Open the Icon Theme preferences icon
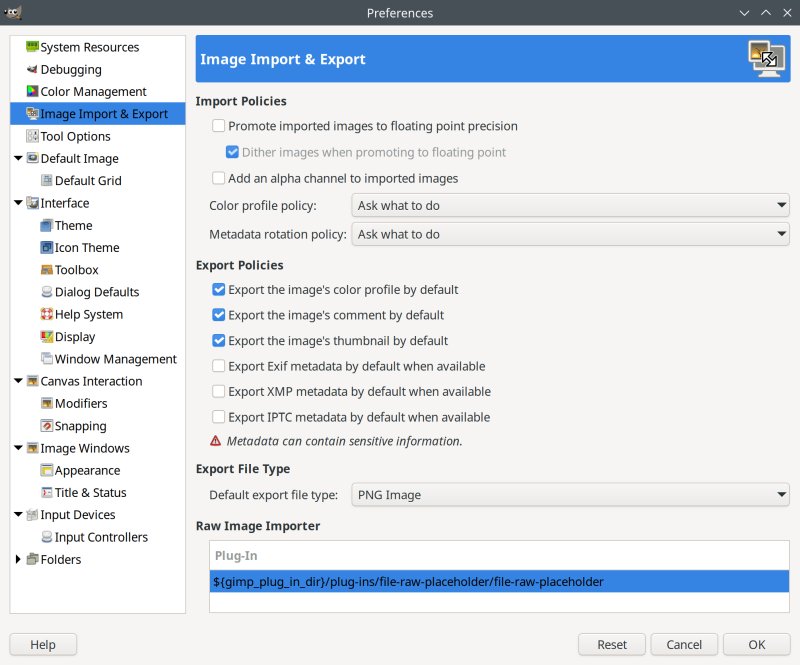Image resolution: width=800 pixels, height=665 pixels. click(x=47, y=247)
